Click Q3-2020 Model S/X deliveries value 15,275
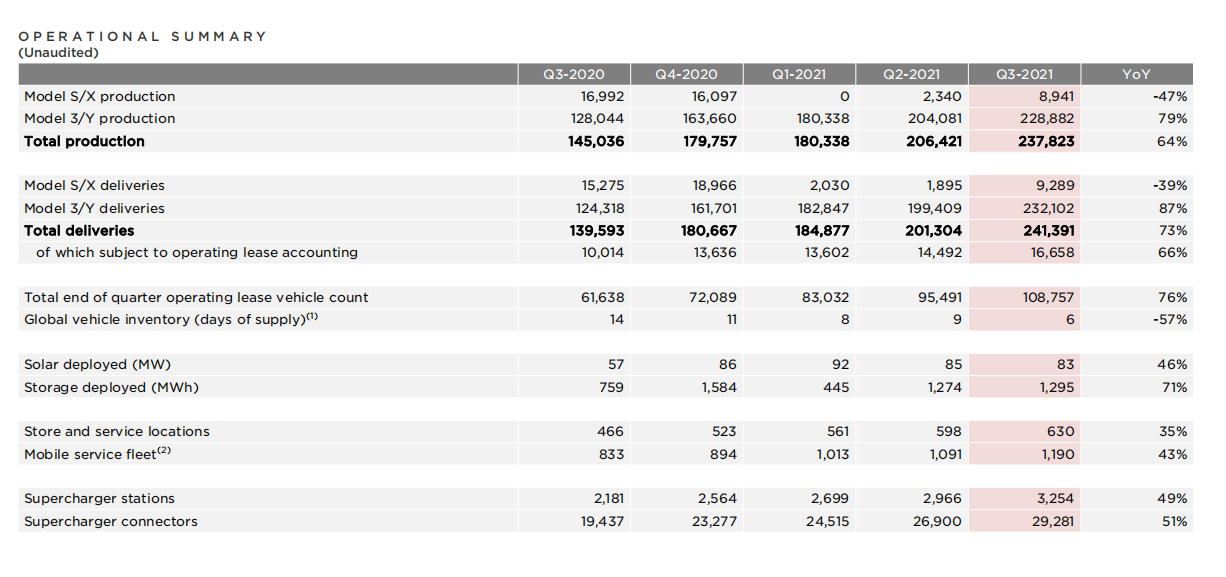Viewport: 1226px width, 577px height. (x=602, y=186)
